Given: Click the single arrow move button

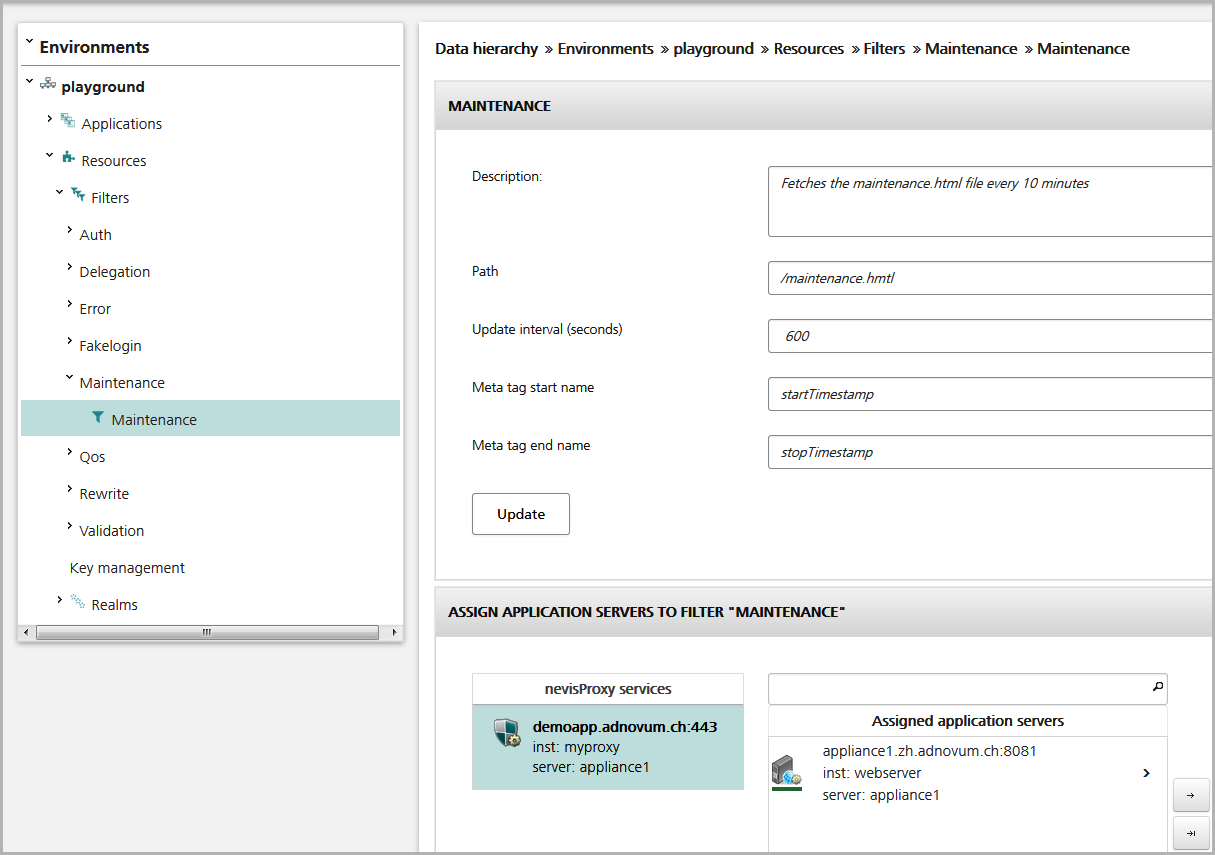Looking at the screenshot, I should (1191, 796).
